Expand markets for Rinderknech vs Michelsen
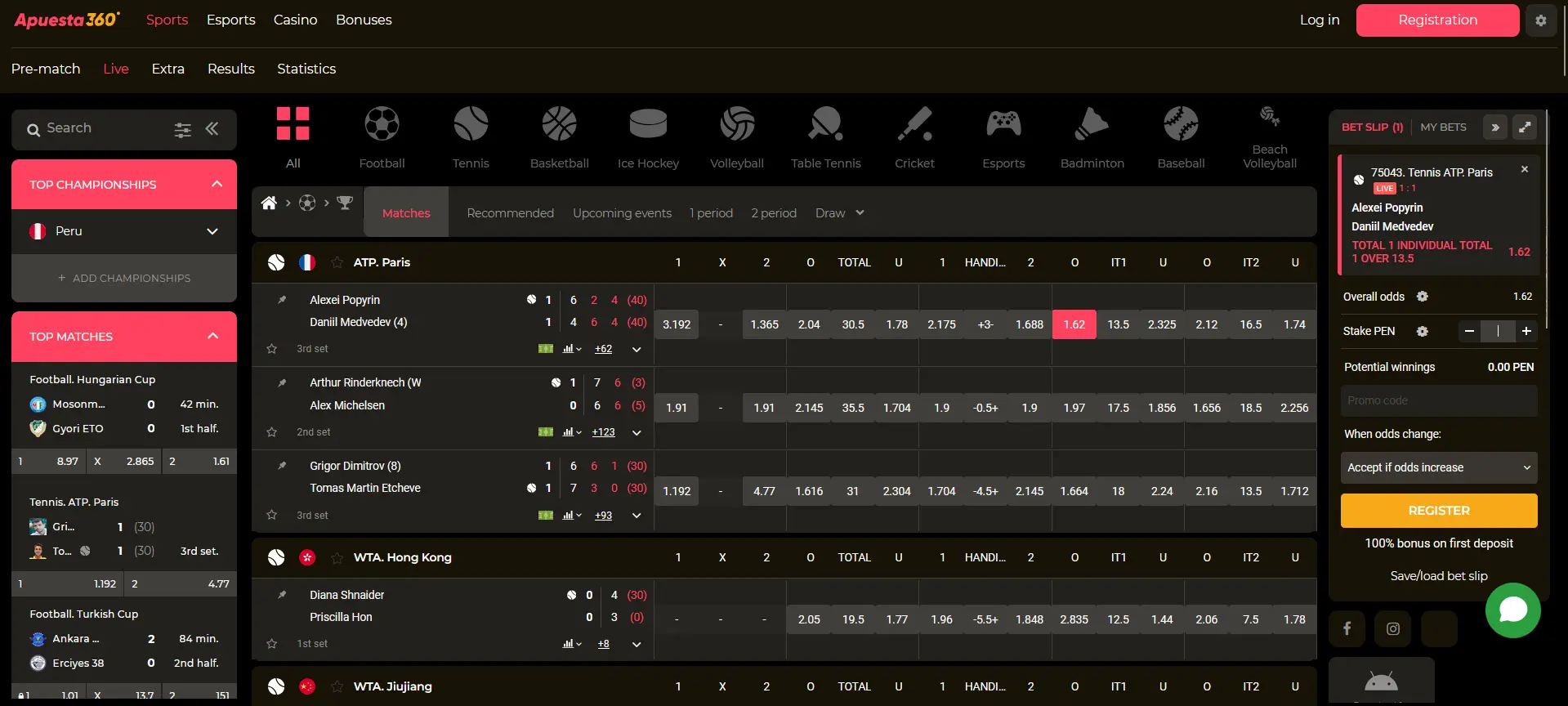The width and height of the screenshot is (1568, 706). 637,433
